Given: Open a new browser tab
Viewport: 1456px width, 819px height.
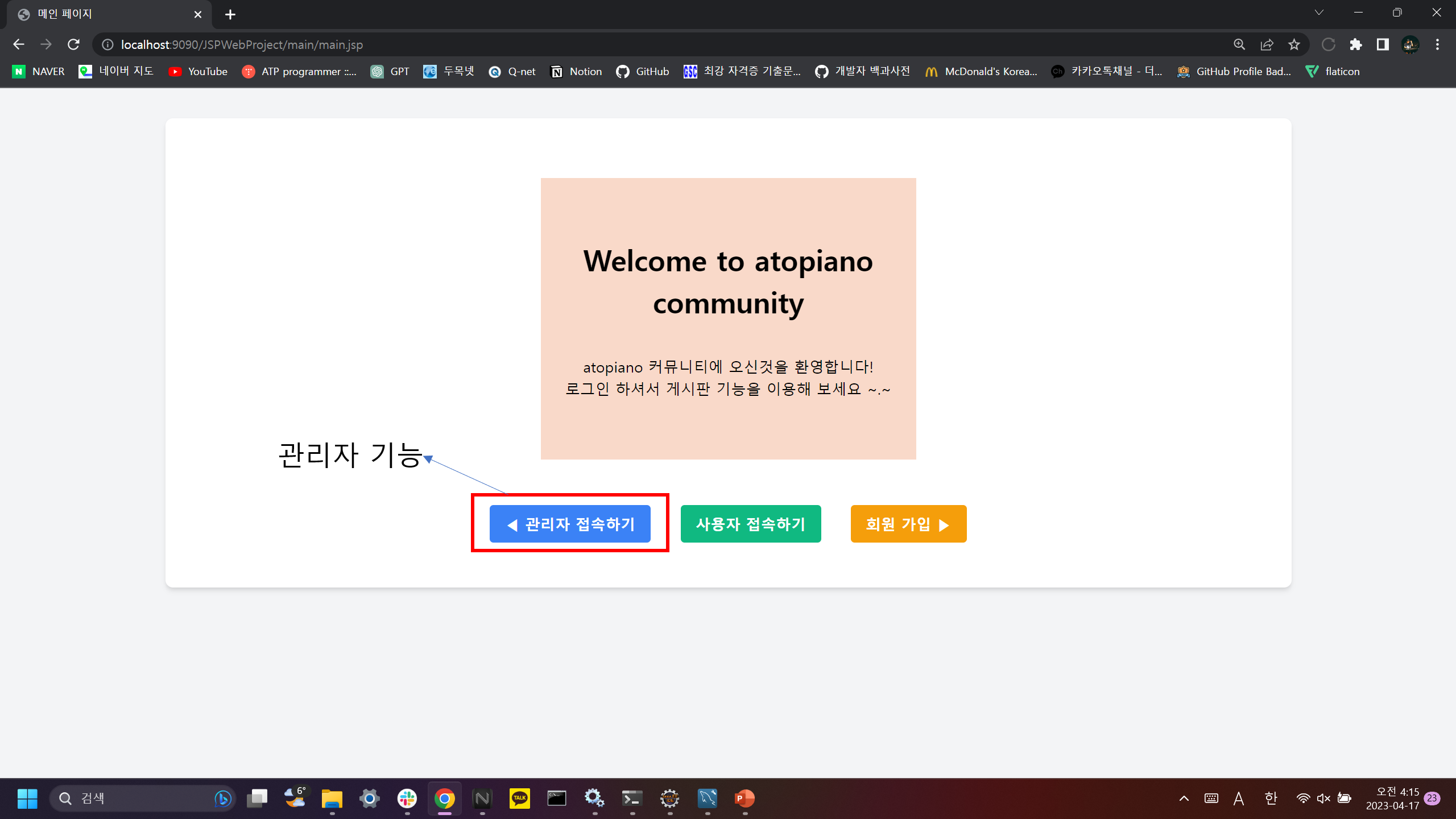Looking at the screenshot, I should (230, 14).
